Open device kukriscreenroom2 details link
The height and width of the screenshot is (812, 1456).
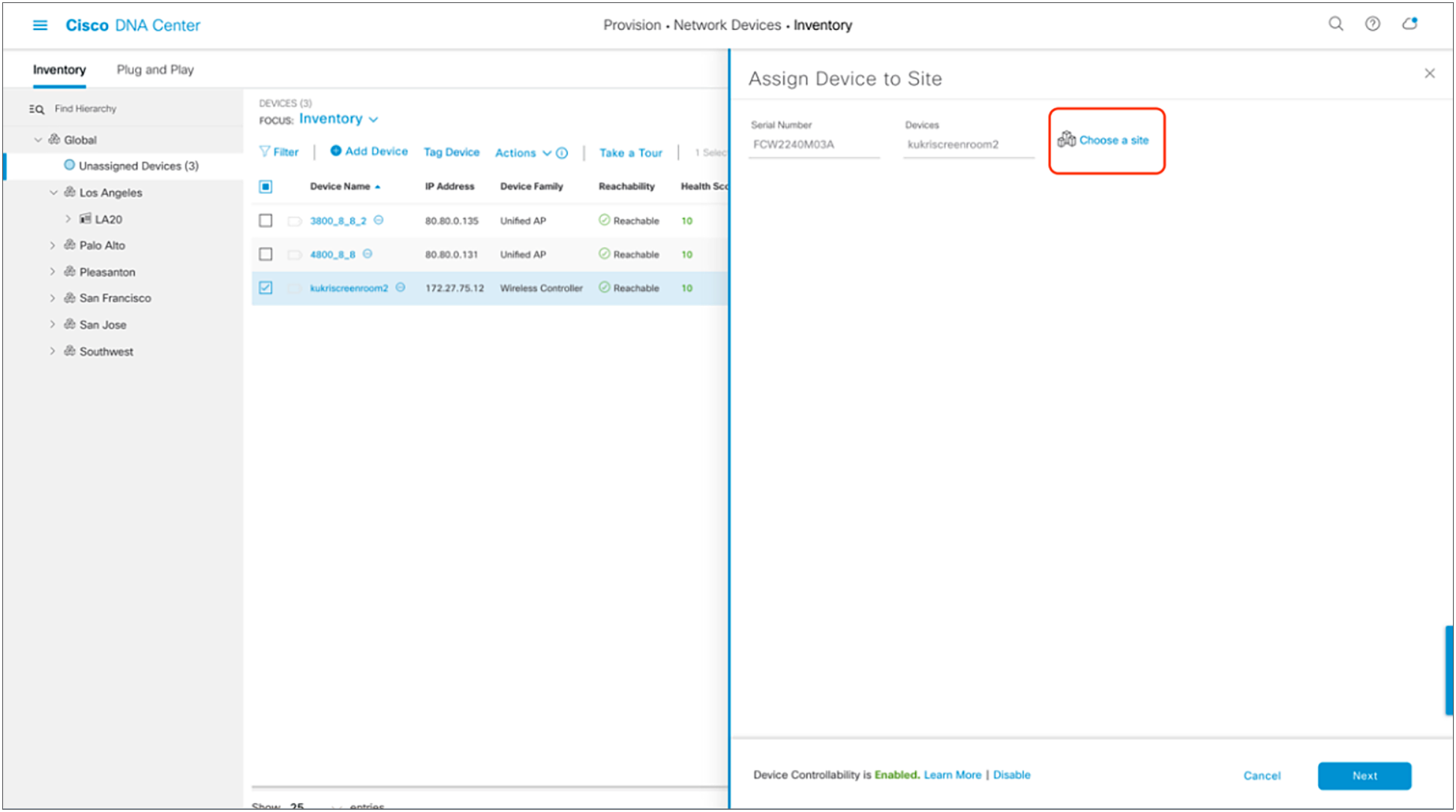coord(350,288)
